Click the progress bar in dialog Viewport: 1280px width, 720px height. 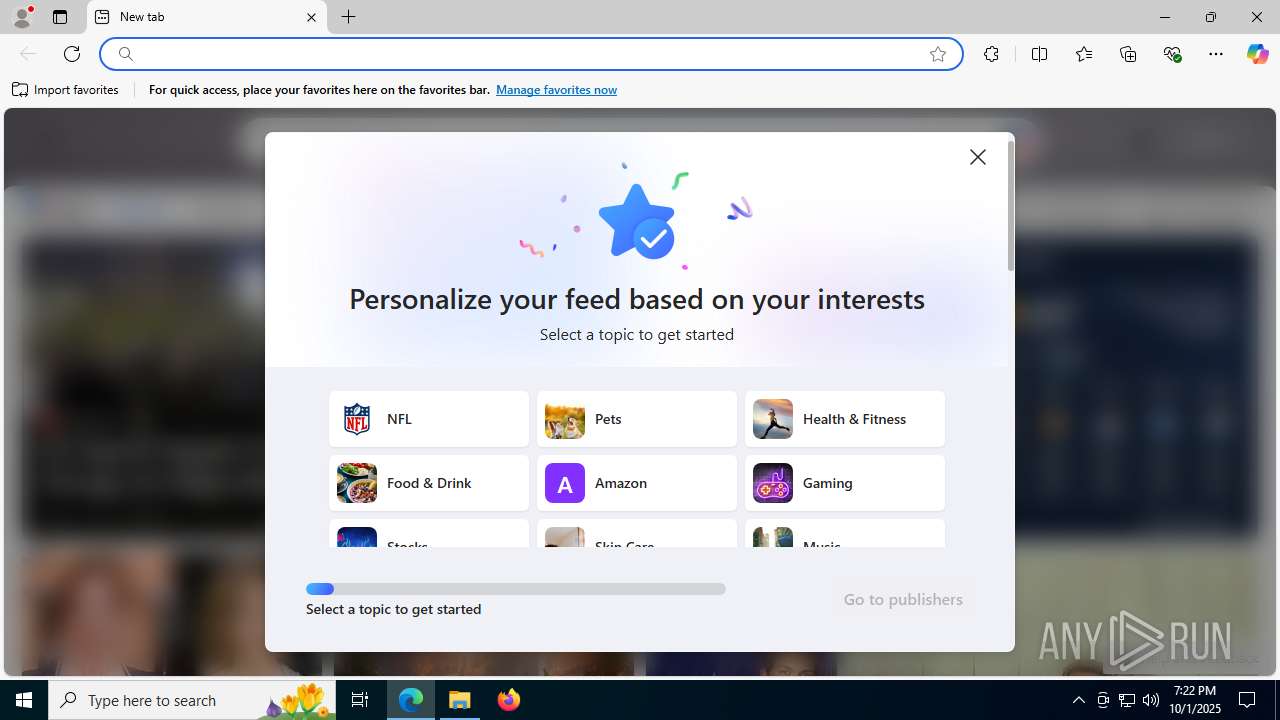tap(516, 589)
